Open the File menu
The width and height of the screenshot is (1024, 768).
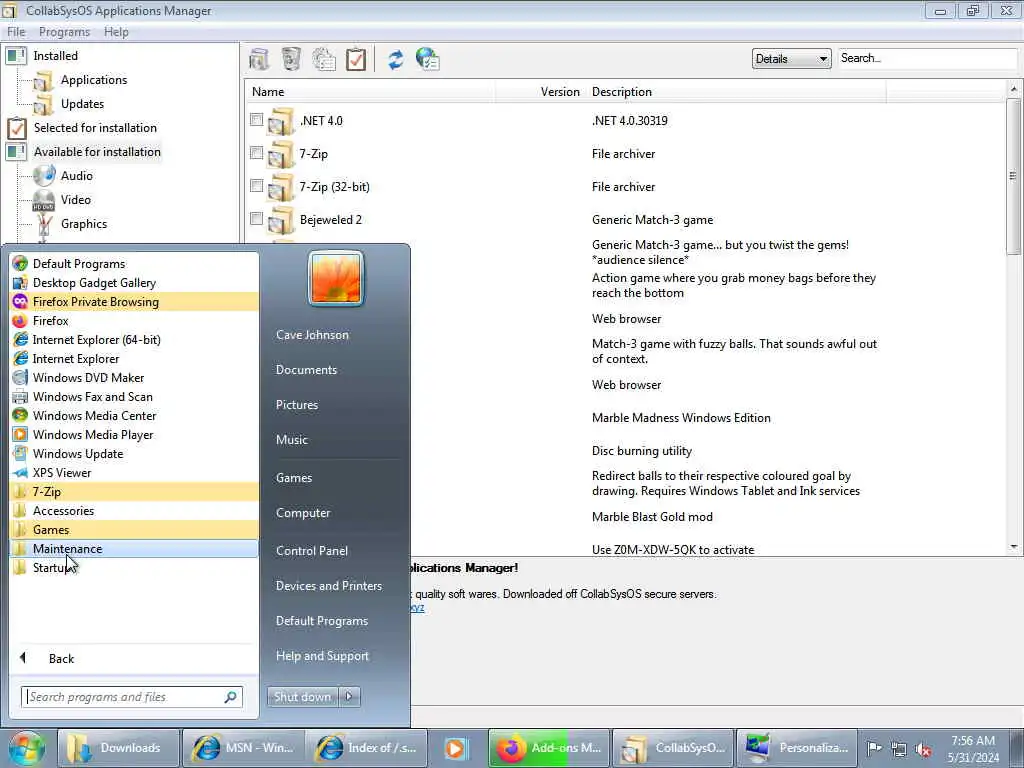[16, 32]
